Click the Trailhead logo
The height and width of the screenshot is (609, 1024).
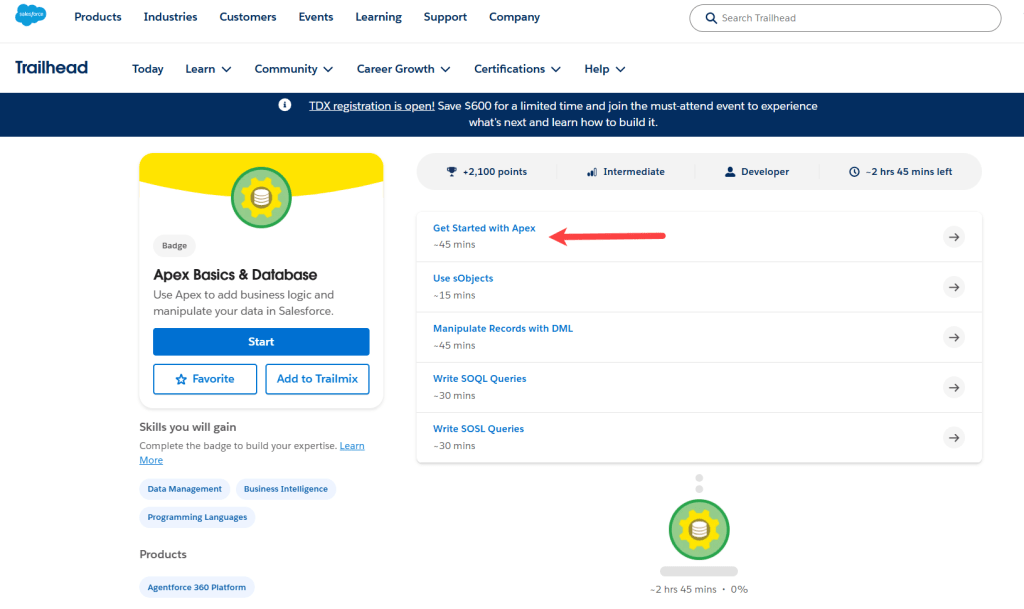click(52, 68)
